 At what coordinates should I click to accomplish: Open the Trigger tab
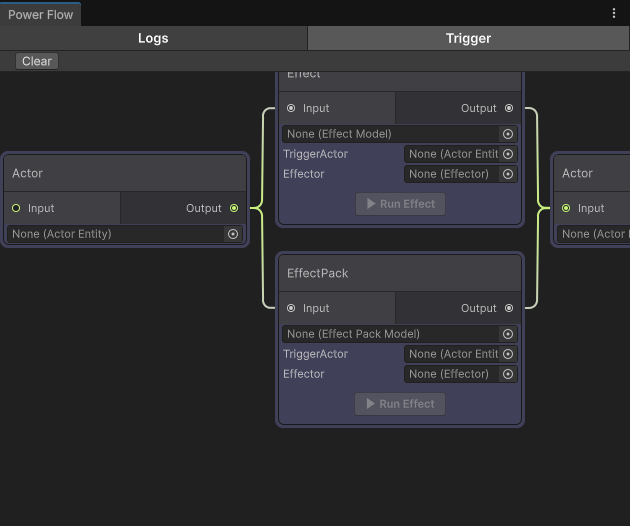(468, 38)
